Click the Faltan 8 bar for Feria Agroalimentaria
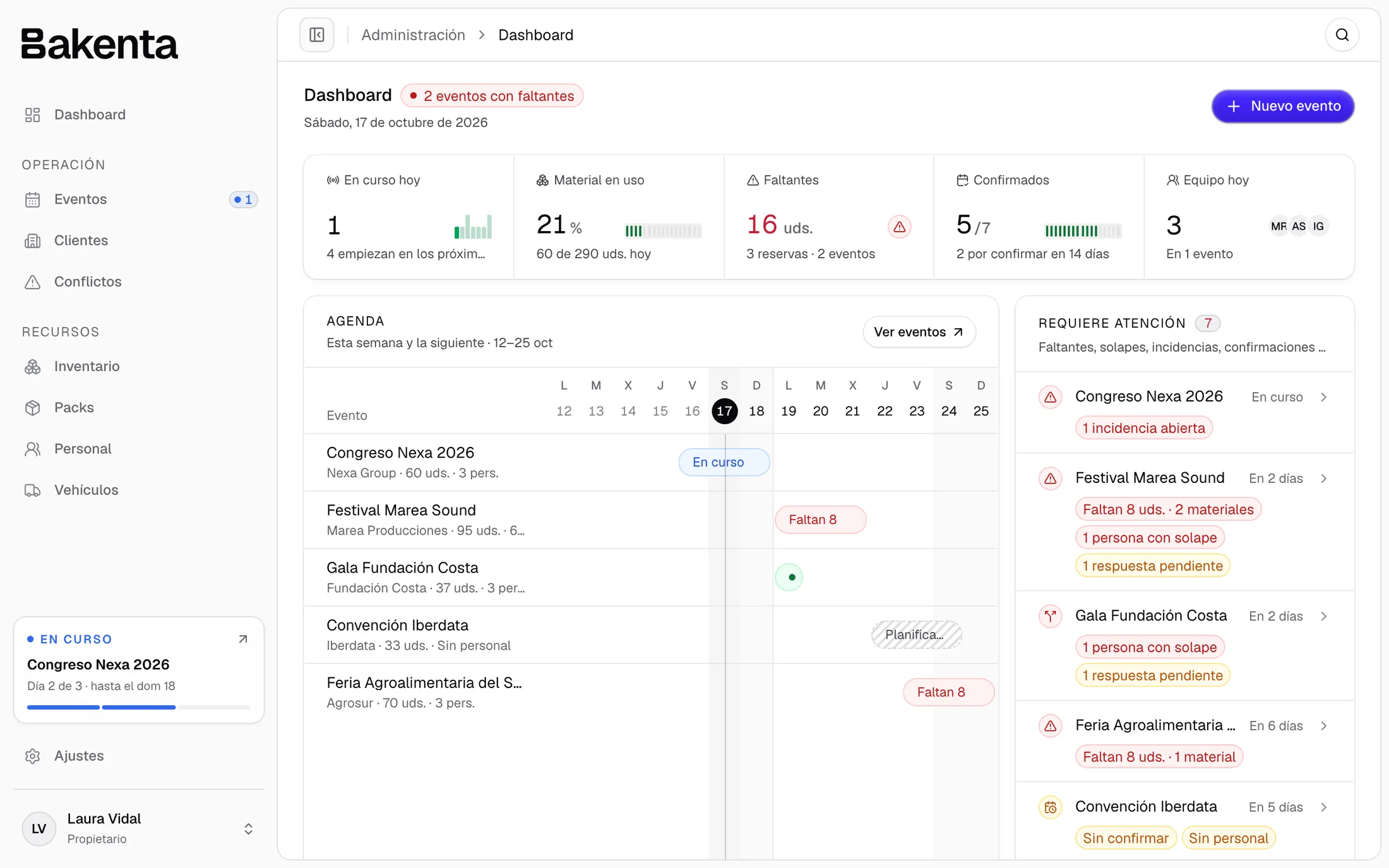The width and height of the screenshot is (1389, 868). [949, 692]
